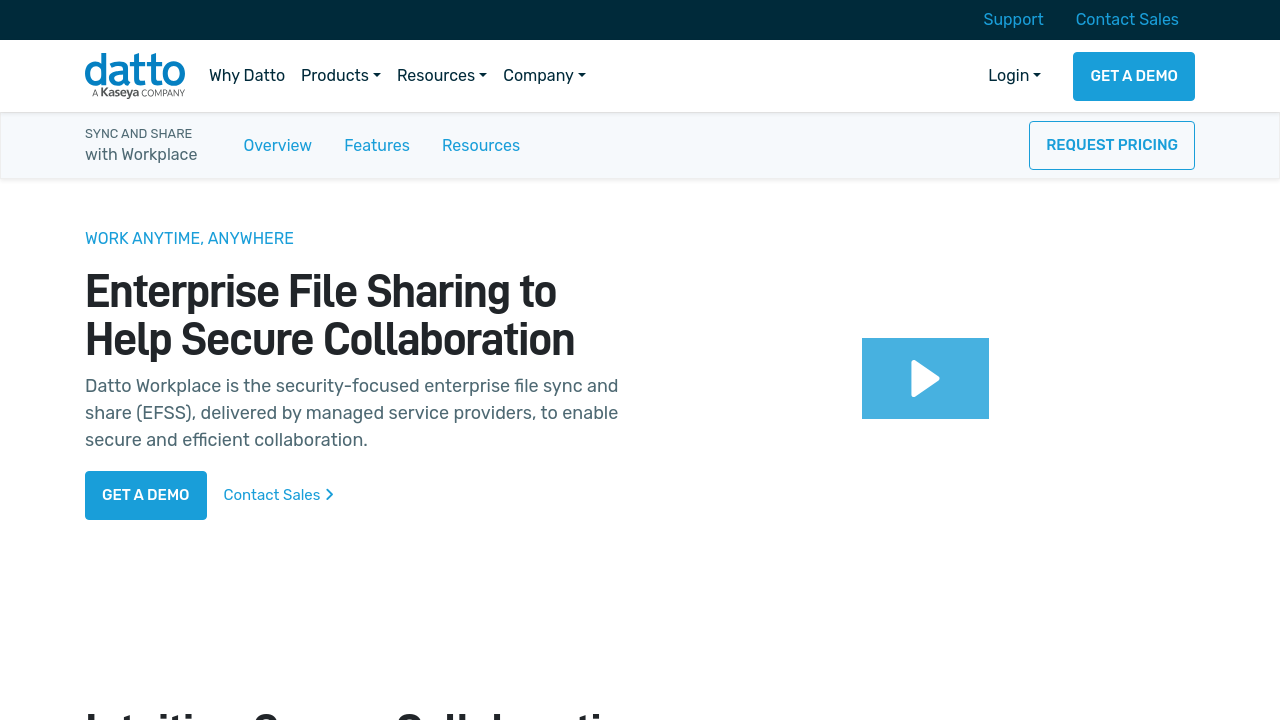This screenshot has height=720, width=1280.
Task: Click the Enterprise File Sharing headline
Action: tap(330, 316)
